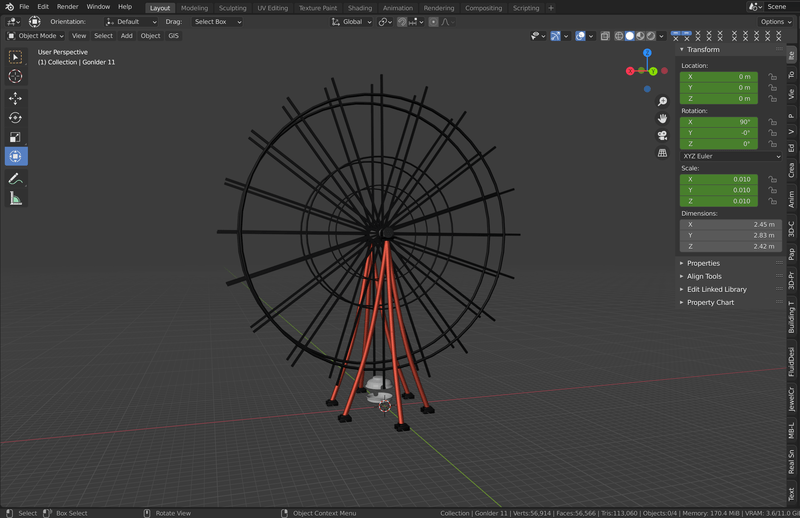The width and height of the screenshot is (800, 518).
Task: Choose the Measure tool
Action: coord(15,198)
